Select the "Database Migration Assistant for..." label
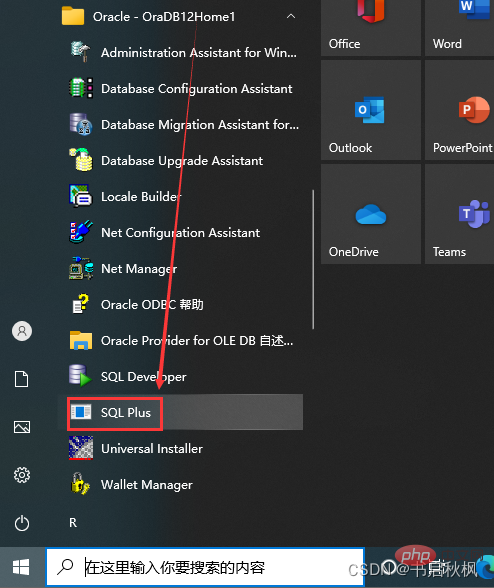 pyautogui.click(x=200, y=124)
